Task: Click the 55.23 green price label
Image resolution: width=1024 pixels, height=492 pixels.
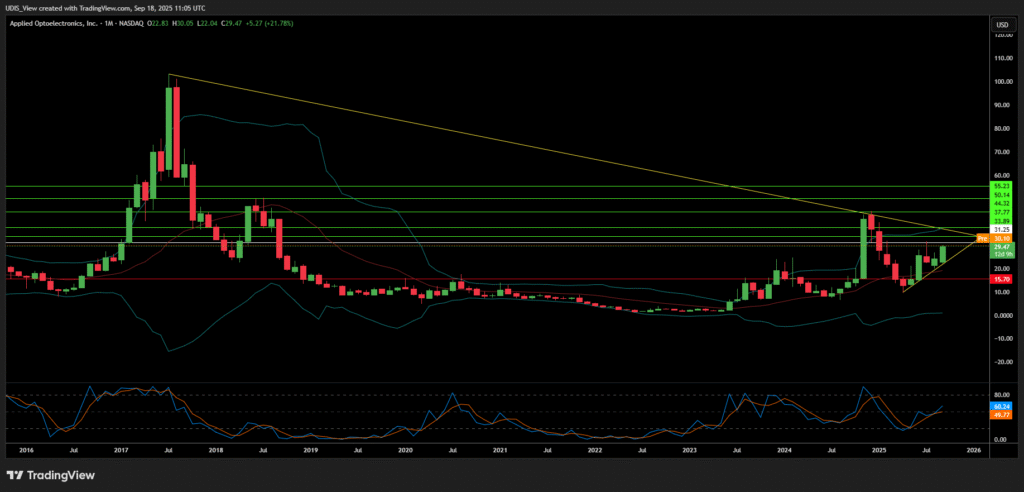Action: 1000,187
